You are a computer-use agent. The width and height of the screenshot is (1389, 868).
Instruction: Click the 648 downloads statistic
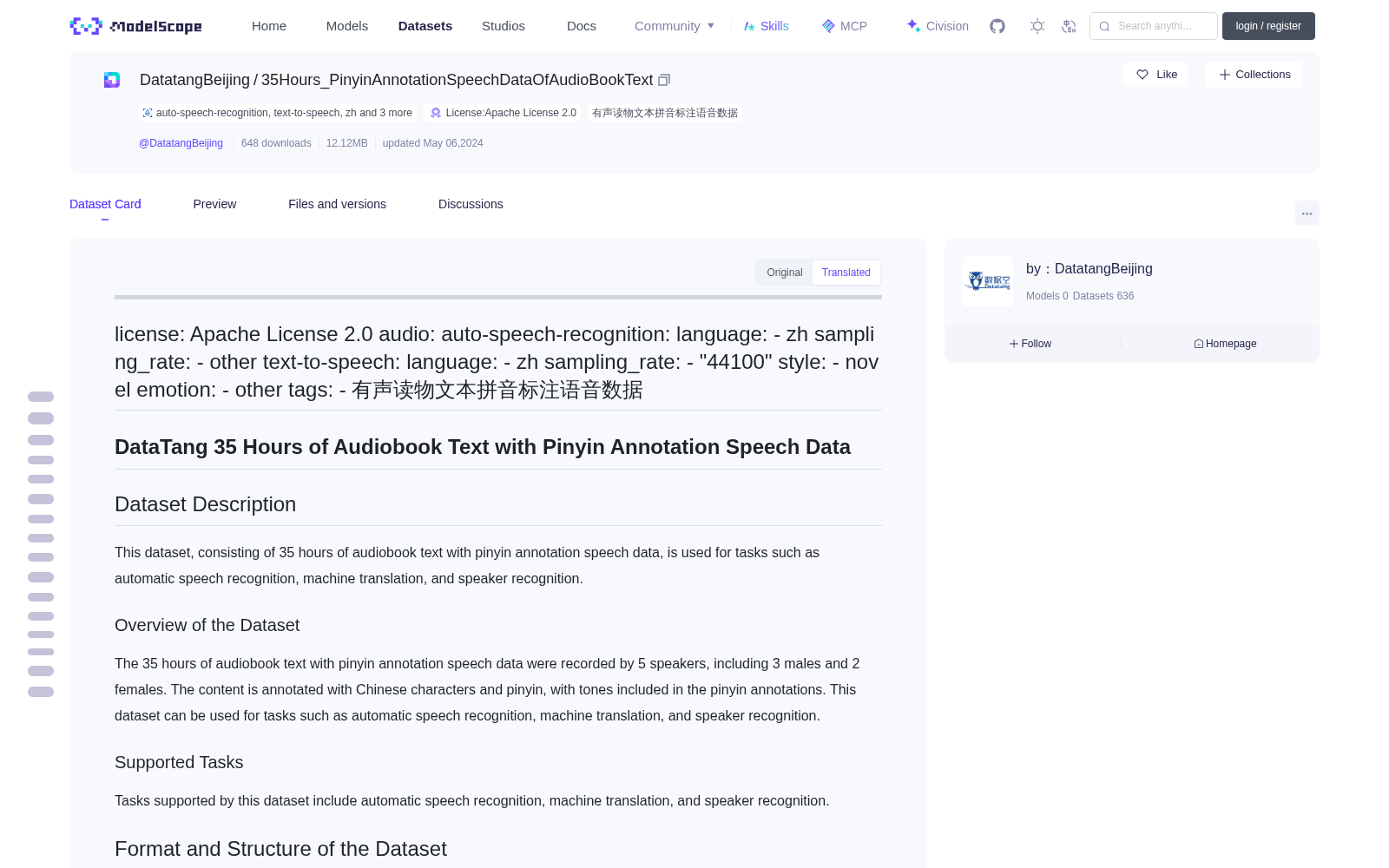(276, 143)
